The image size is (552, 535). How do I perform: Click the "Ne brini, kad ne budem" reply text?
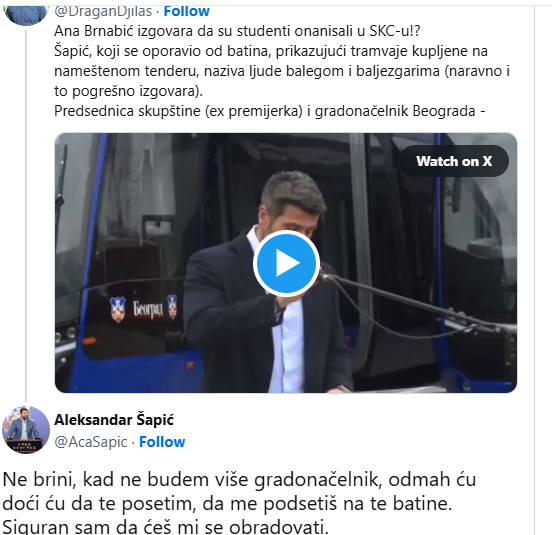tap(239, 479)
